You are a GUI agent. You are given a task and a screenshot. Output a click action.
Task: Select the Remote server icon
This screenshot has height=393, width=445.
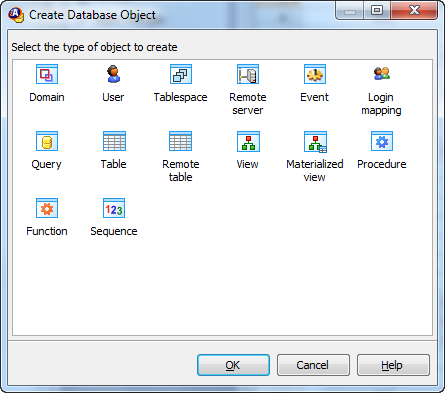[248, 74]
